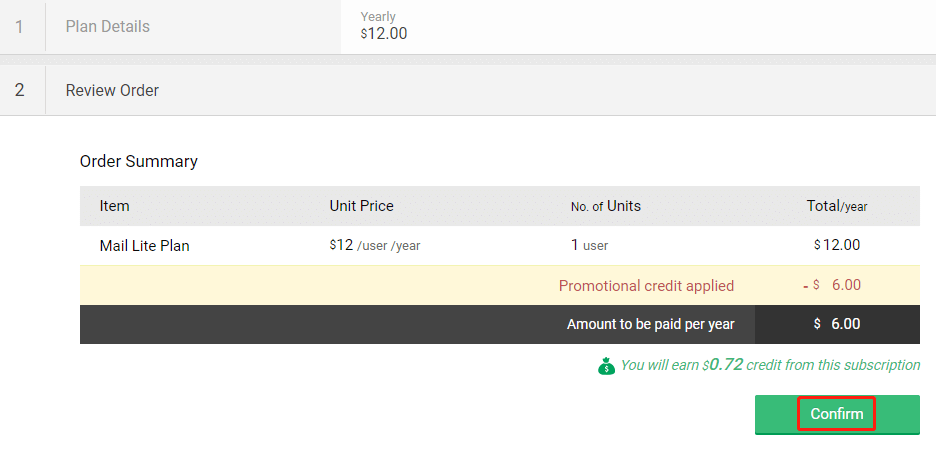This screenshot has height=450, width=936.
Task: Click the Order Summary heading
Action: point(139,161)
